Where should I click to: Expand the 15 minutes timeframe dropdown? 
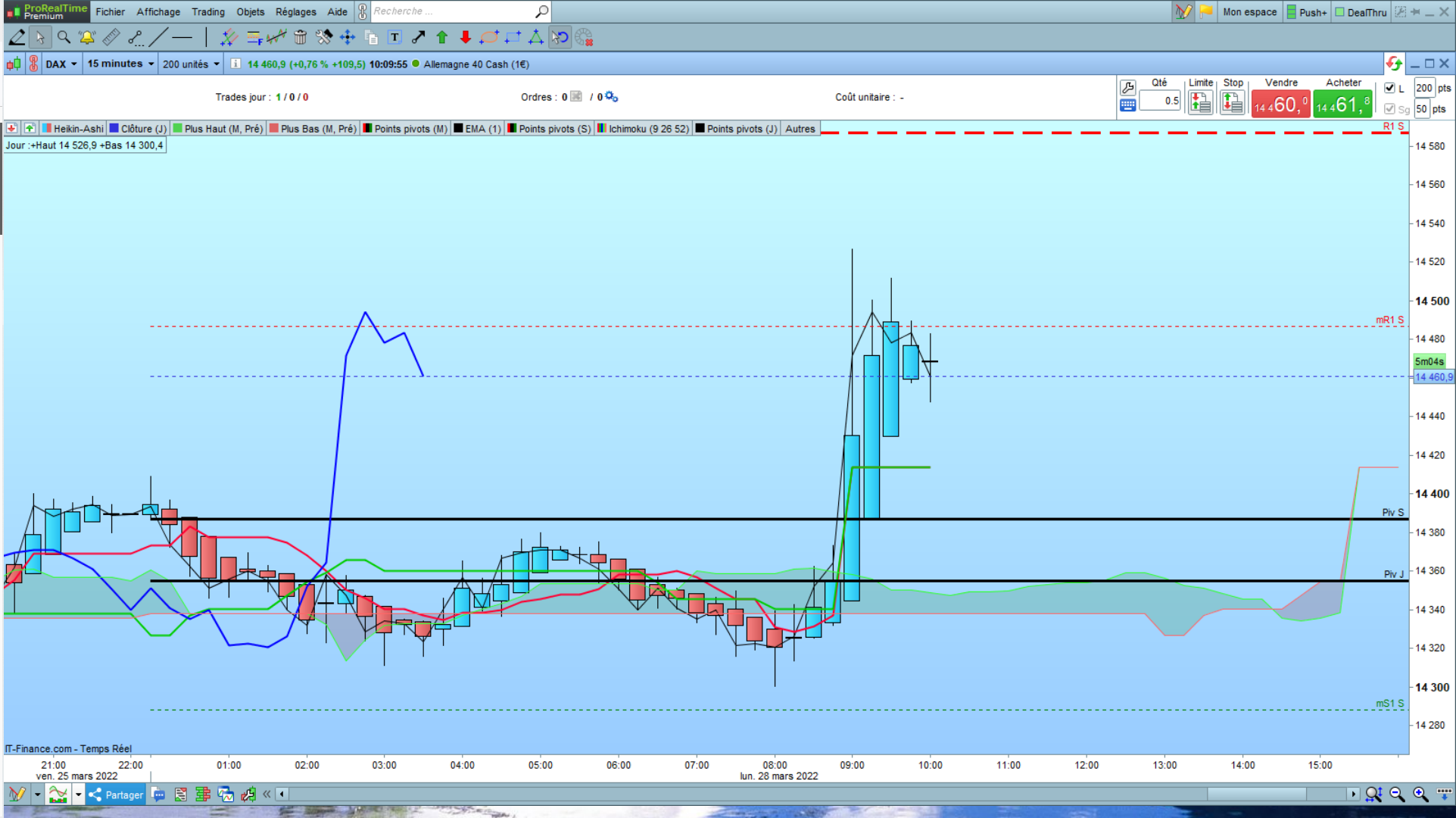(120, 64)
